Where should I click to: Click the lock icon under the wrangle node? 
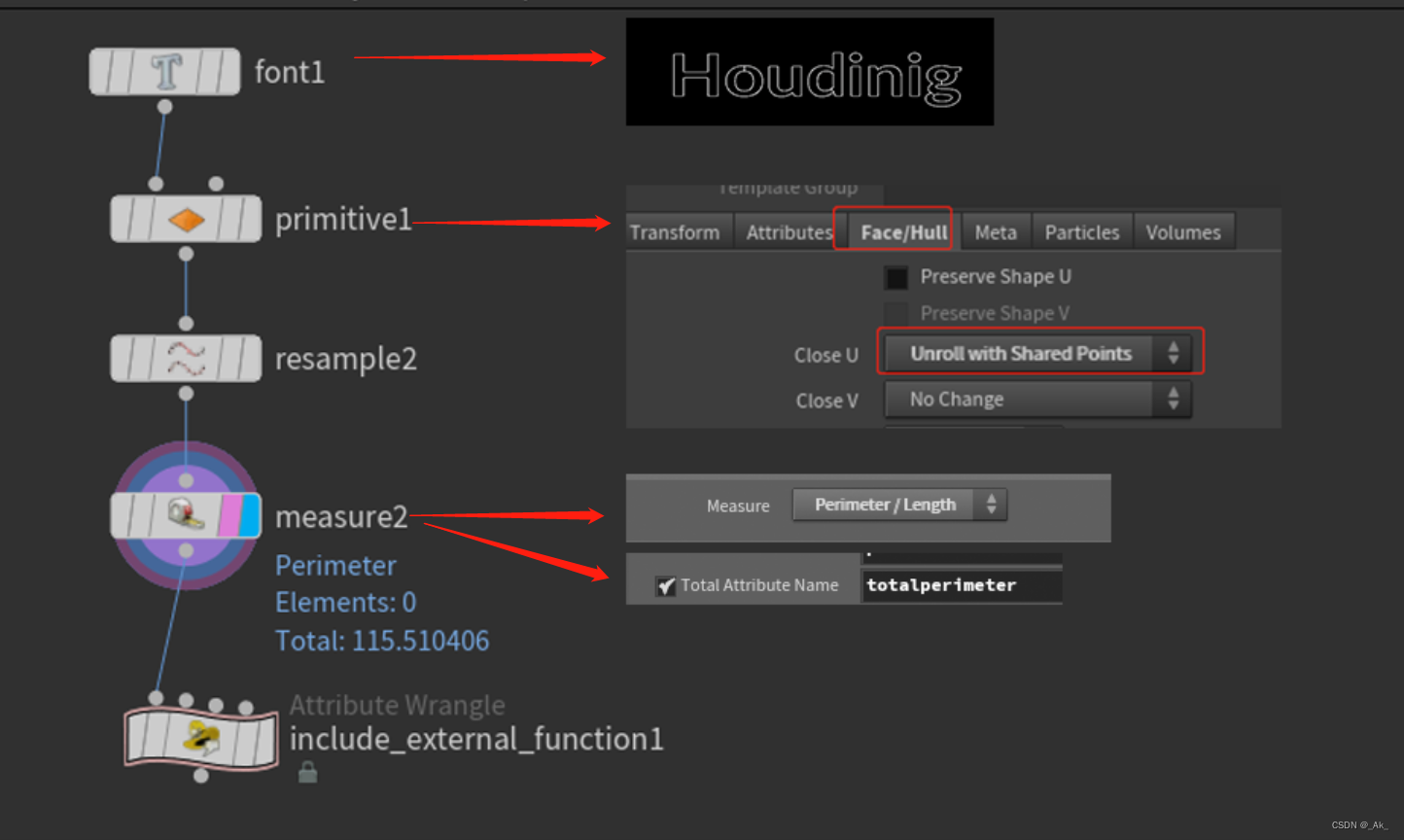coord(307,771)
